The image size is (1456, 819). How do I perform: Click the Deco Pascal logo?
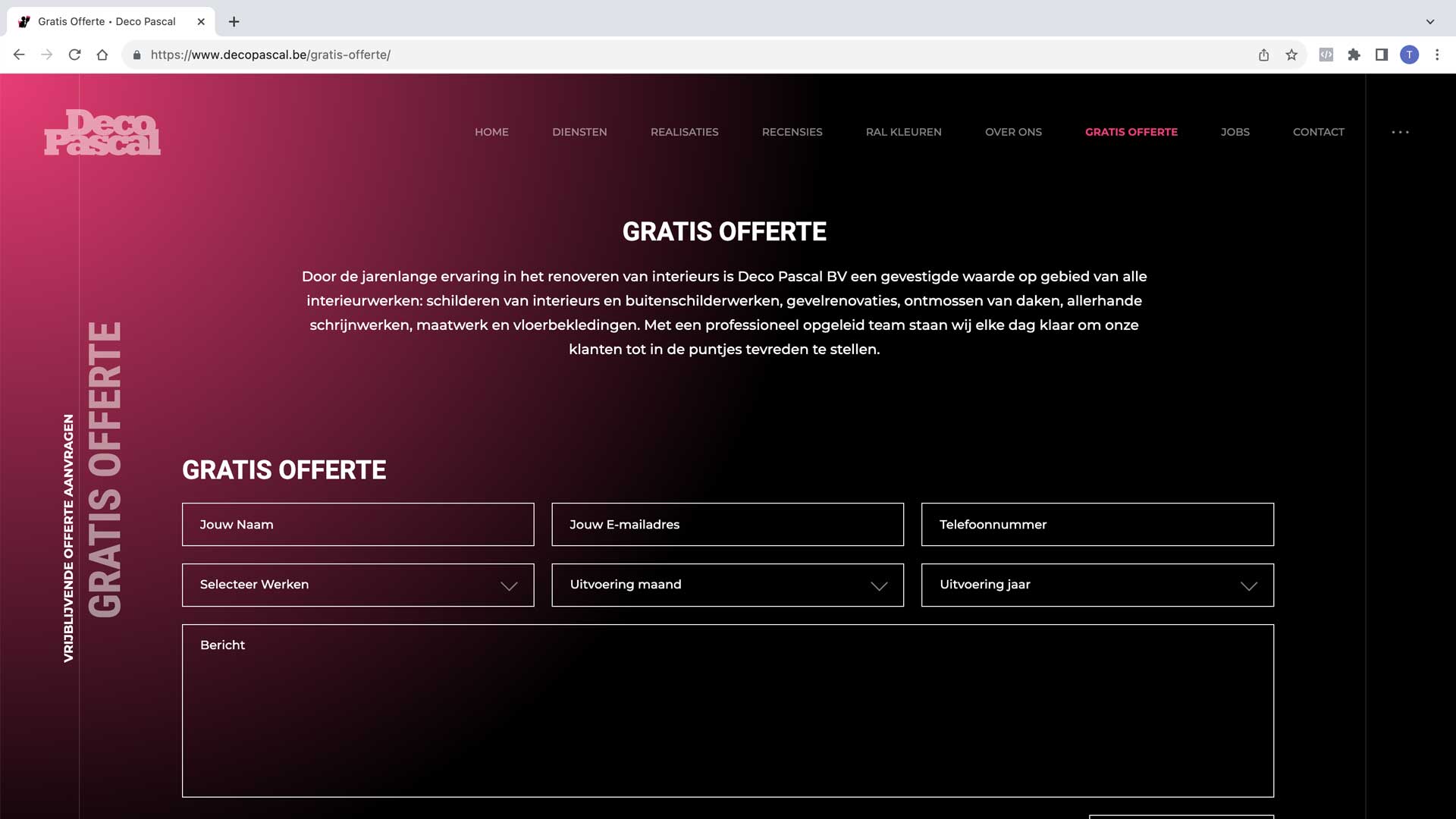coord(102,132)
